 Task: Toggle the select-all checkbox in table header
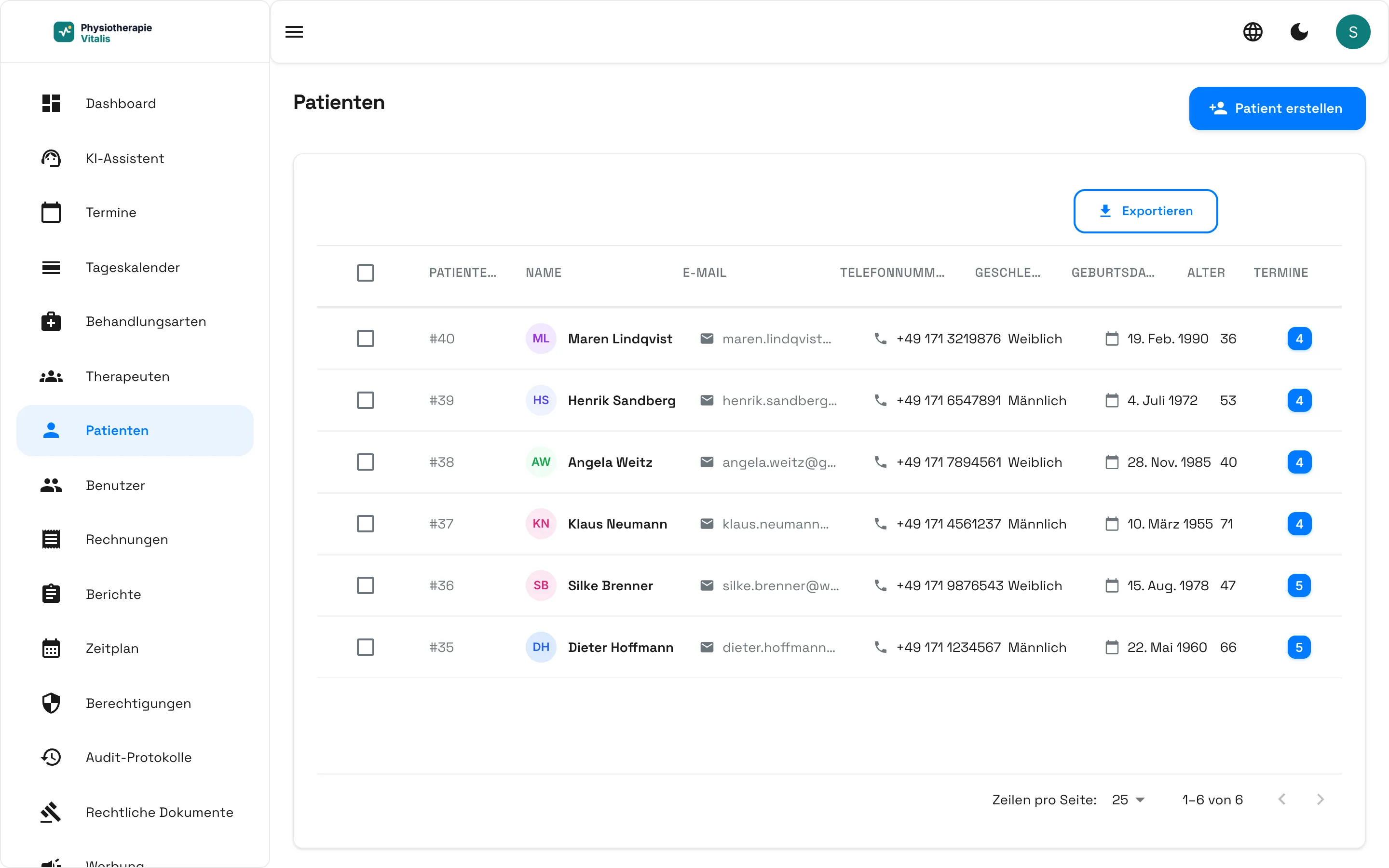[365, 272]
